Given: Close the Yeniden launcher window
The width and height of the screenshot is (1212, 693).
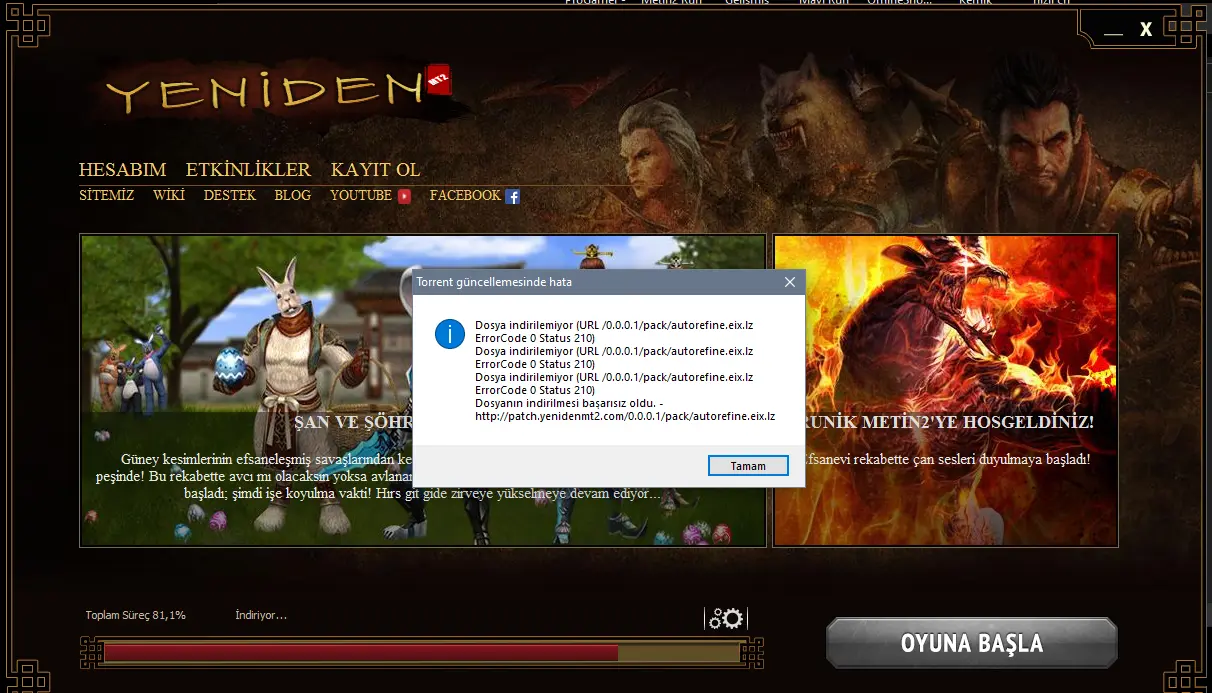Looking at the screenshot, I should [x=1146, y=30].
